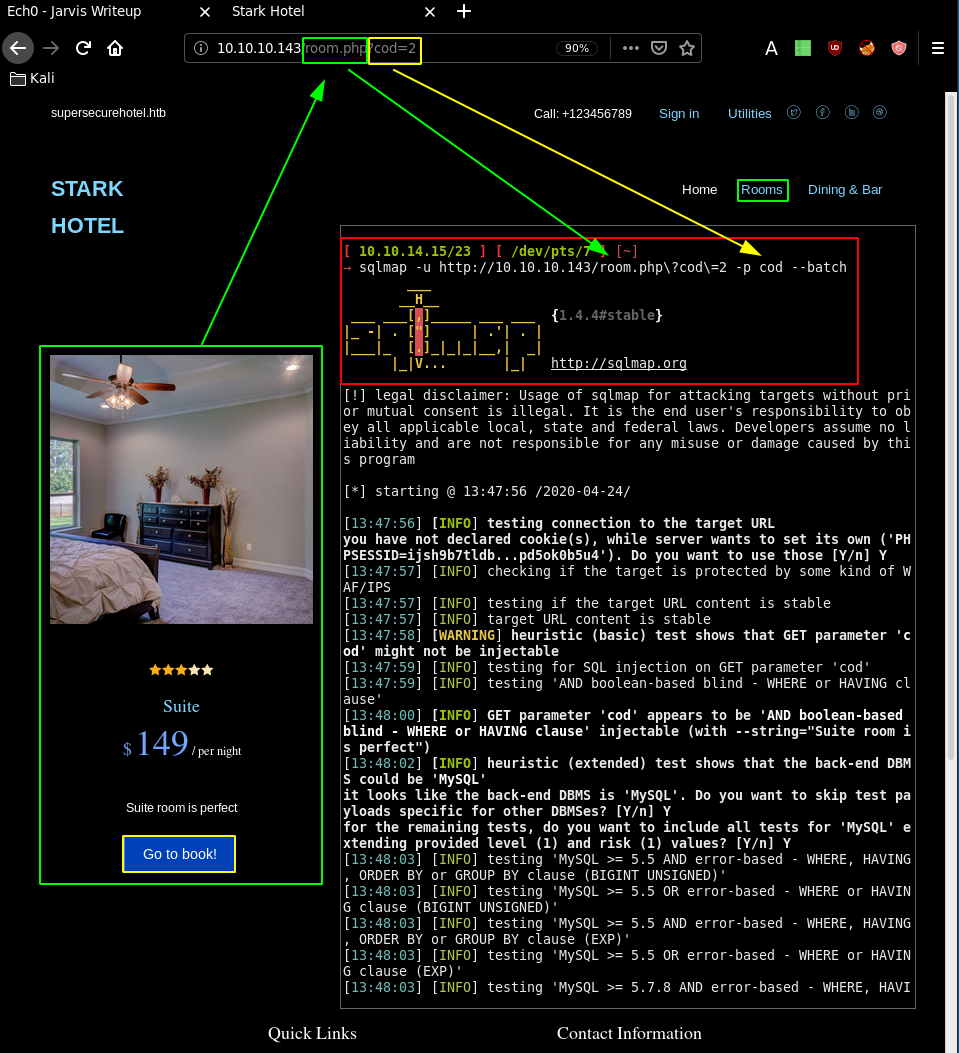
Task: Reload the current page
Action: pos(83,48)
